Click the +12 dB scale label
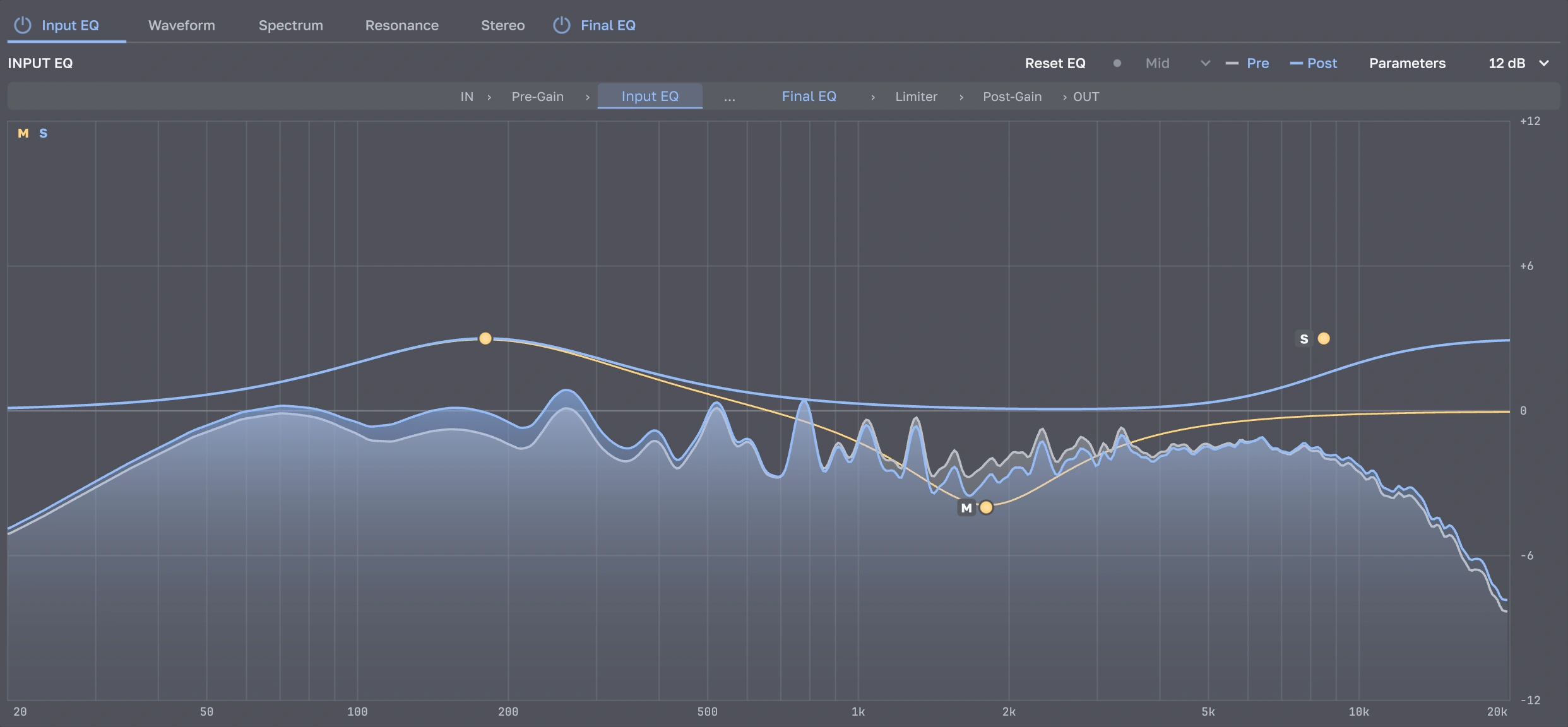 pos(1530,121)
